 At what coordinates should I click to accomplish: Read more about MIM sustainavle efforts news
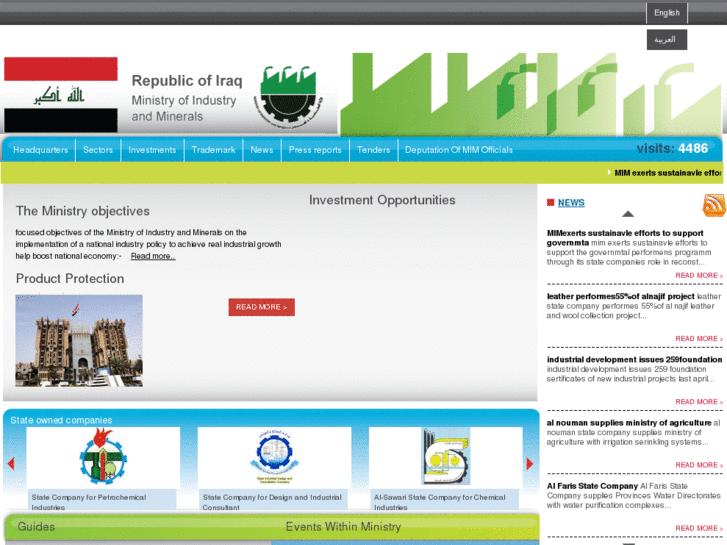(699, 276)
